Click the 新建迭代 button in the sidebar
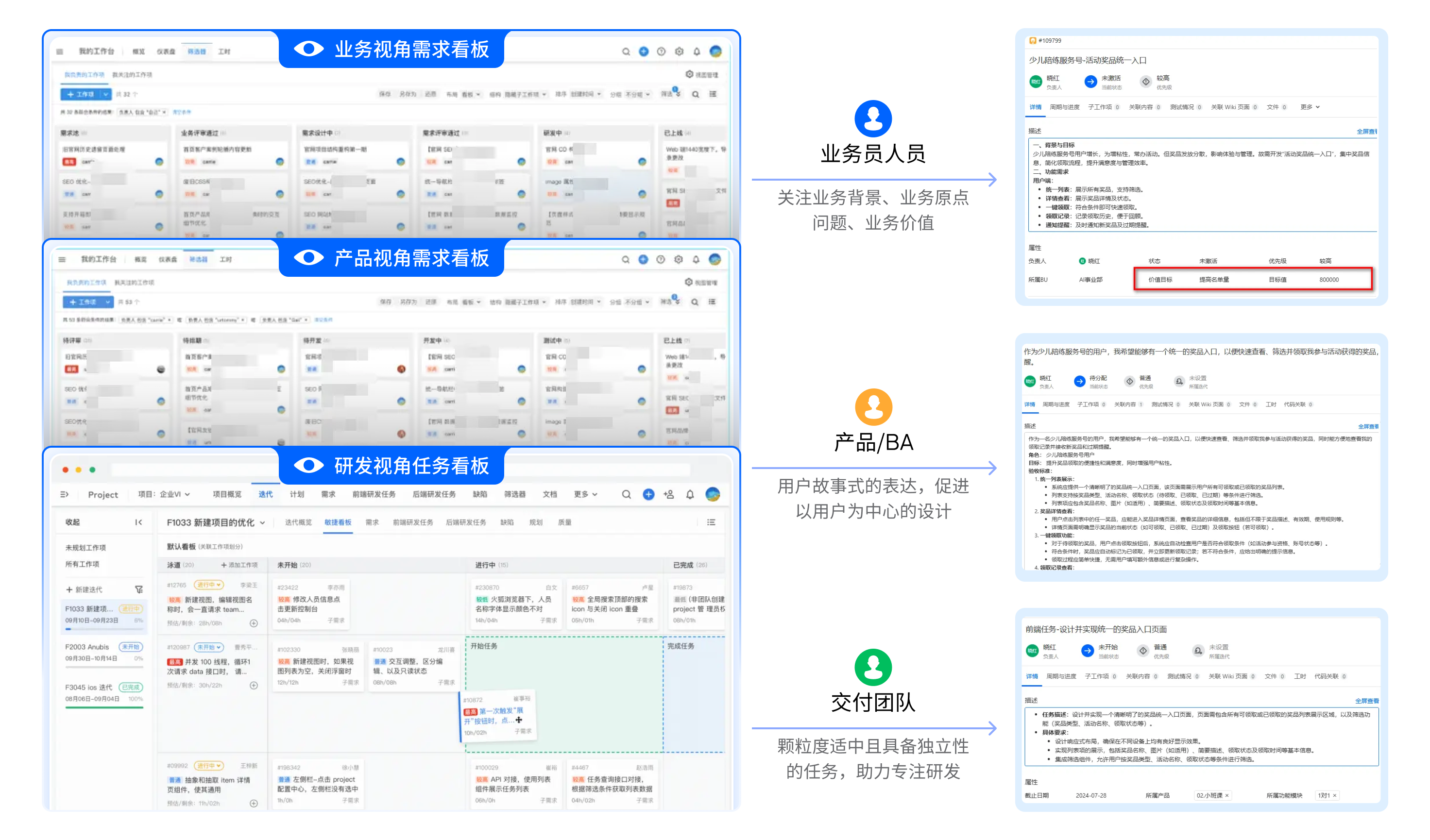The height and width of the screenshot is (840, 1430). pyautogui.click(x=84, y=589)
